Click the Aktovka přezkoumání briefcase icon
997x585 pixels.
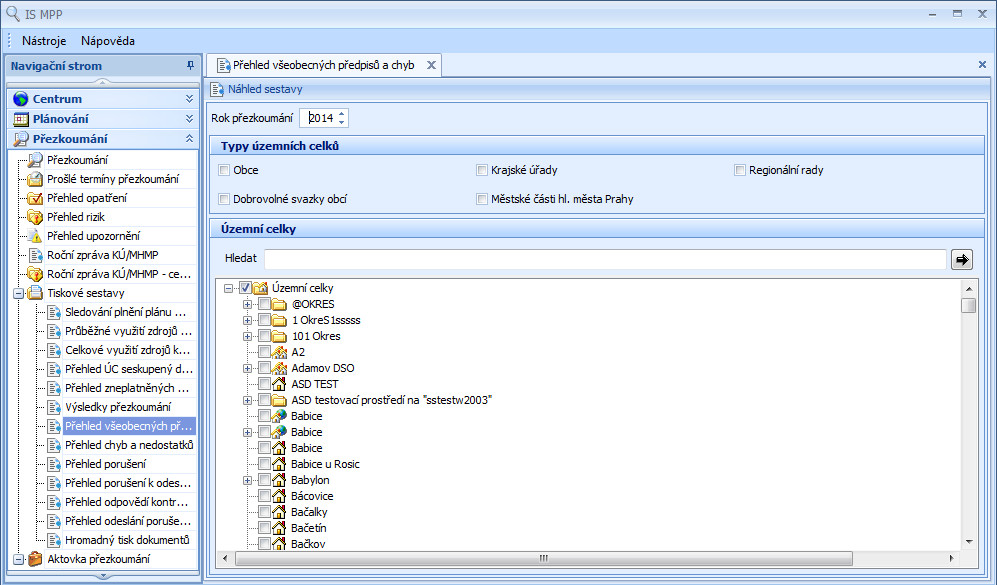coord(35,559)
